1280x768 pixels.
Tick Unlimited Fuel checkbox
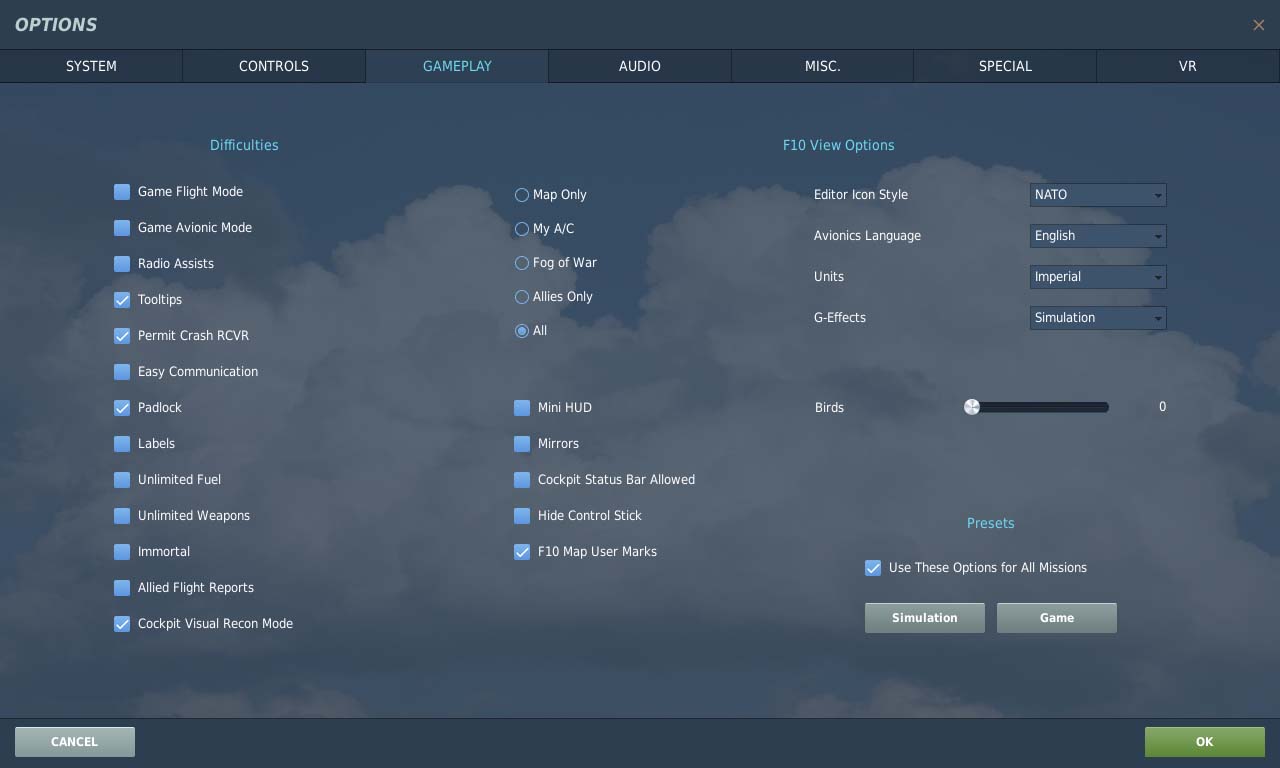(122, 480)
